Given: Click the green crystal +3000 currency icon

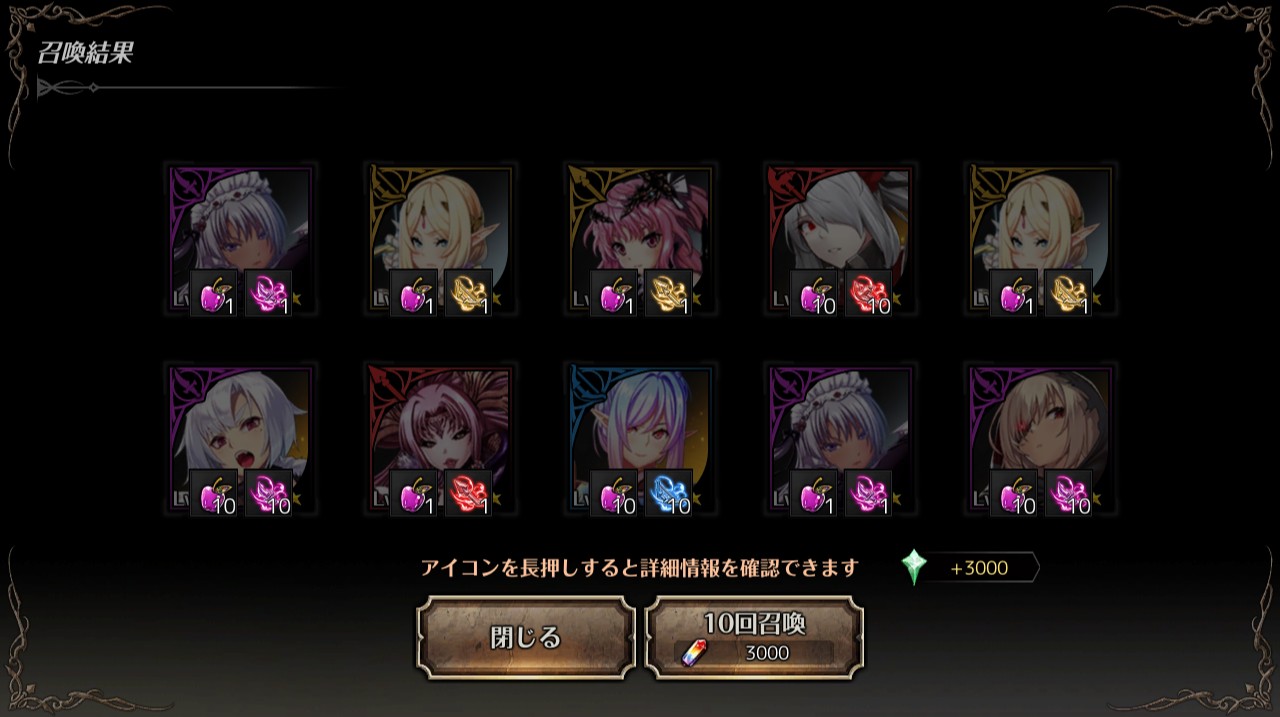Looking at the screenshot, I should [x=914, y=567].
